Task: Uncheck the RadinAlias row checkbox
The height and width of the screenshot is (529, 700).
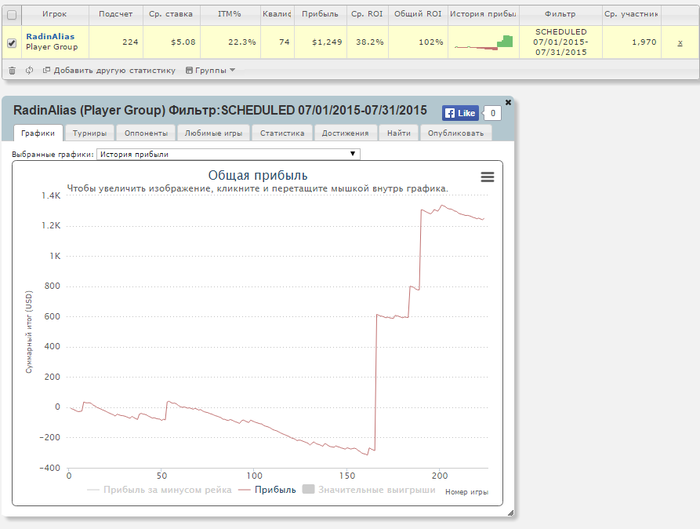Action: [12, 43]
